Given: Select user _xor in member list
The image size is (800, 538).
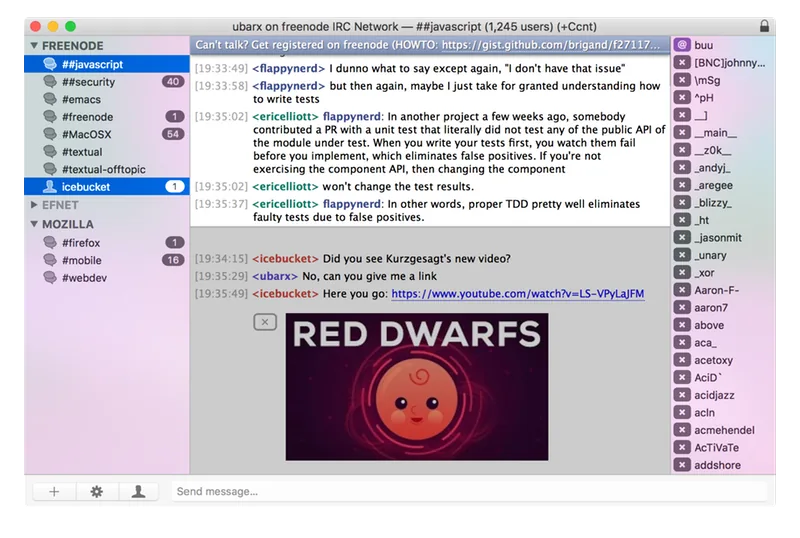Looking at the screenshot, I should point(723,273).
